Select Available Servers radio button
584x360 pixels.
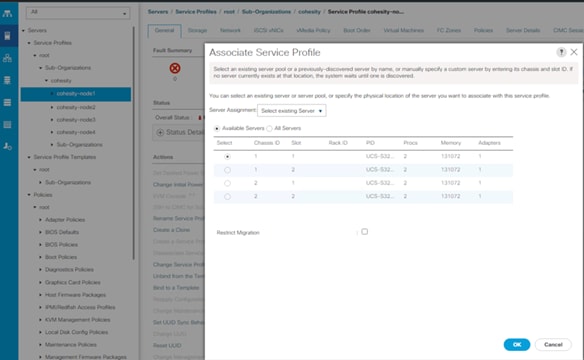[x=217, y=128]
